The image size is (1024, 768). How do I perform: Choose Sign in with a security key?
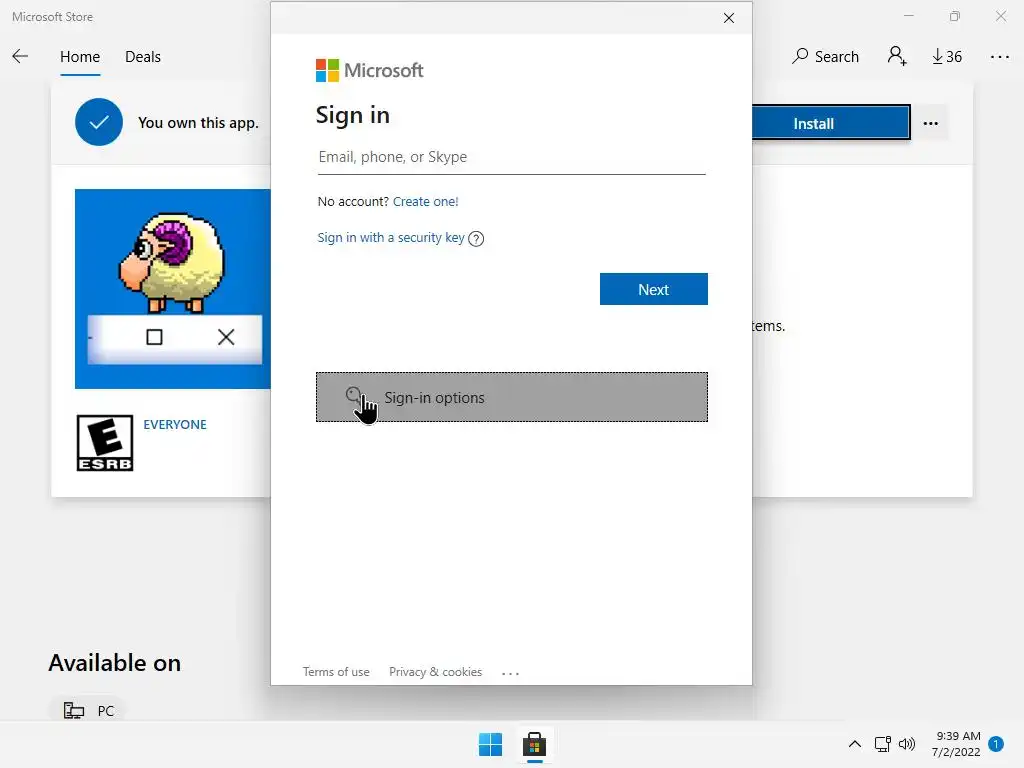tap(391, 238)
